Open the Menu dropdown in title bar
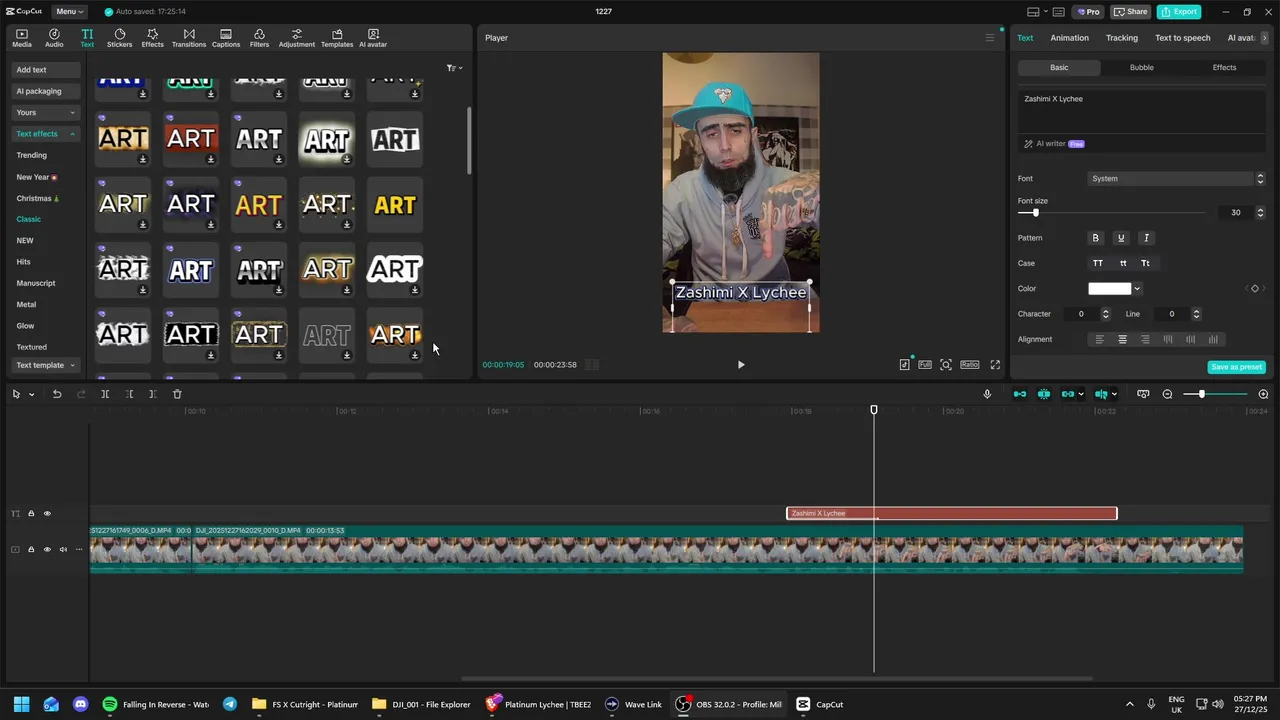The width and height of the screenshot is (1280, 720). [x=68, y=11]
